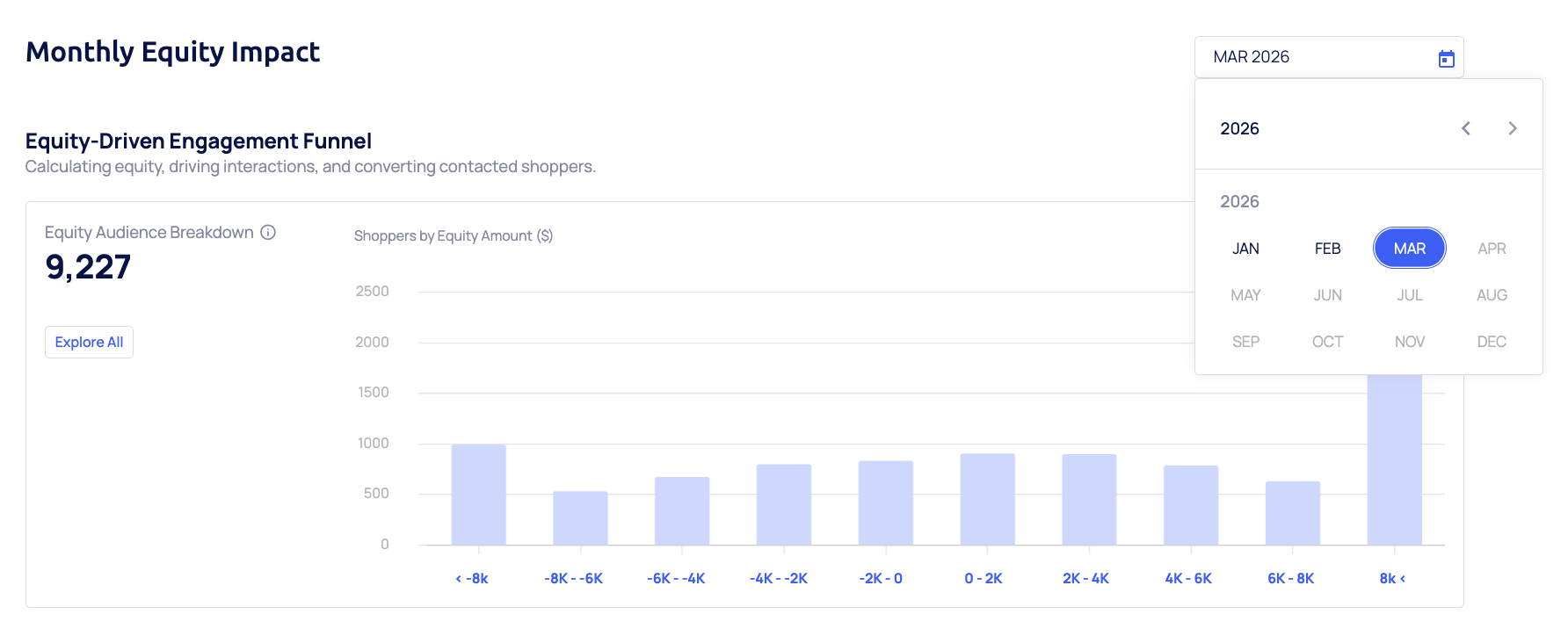Click the bar for the 2K - 4K range

[x=1089, y=499]
